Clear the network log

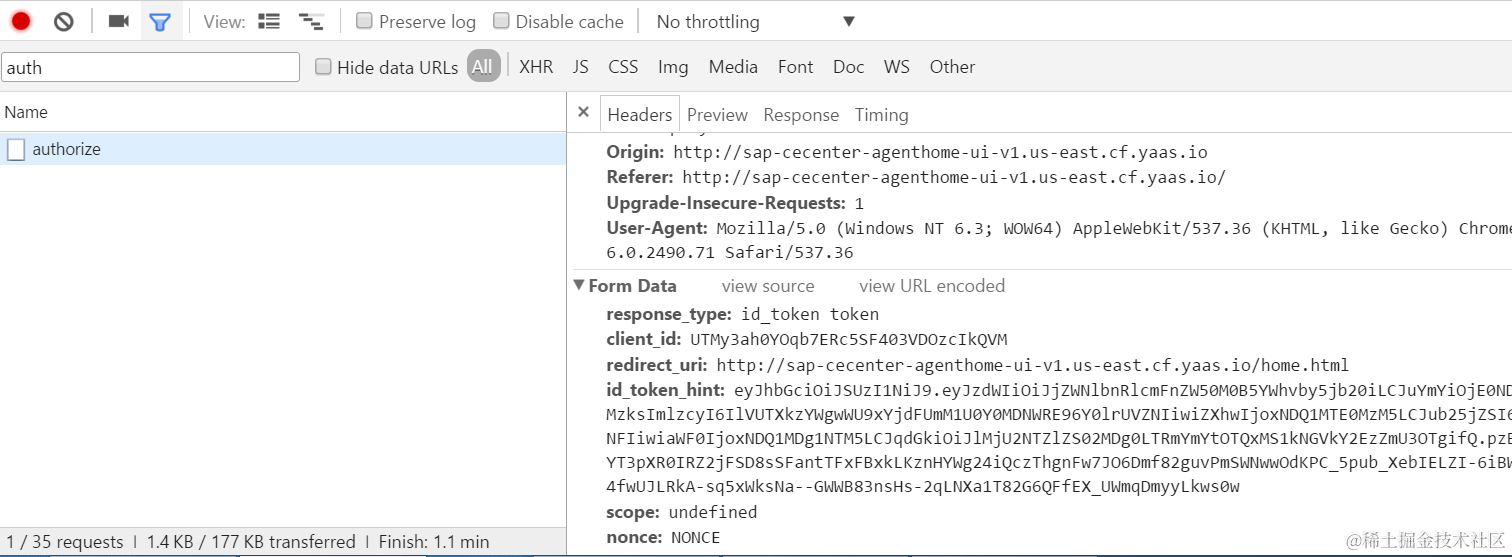pos(64,21)
